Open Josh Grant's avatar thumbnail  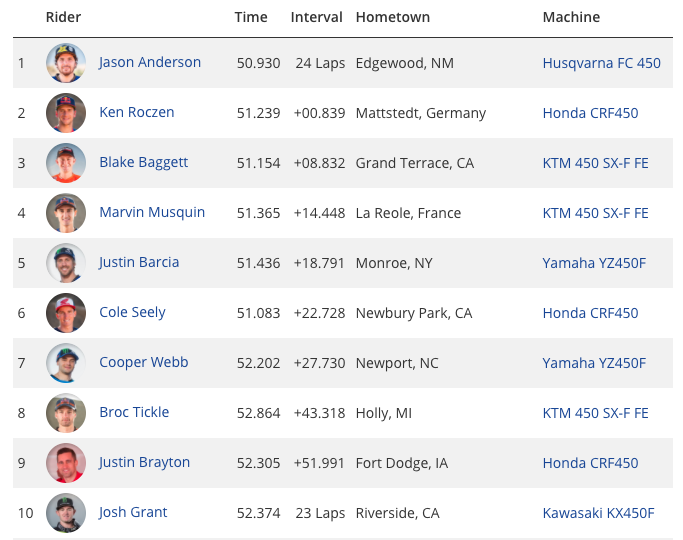click(66, 513)
